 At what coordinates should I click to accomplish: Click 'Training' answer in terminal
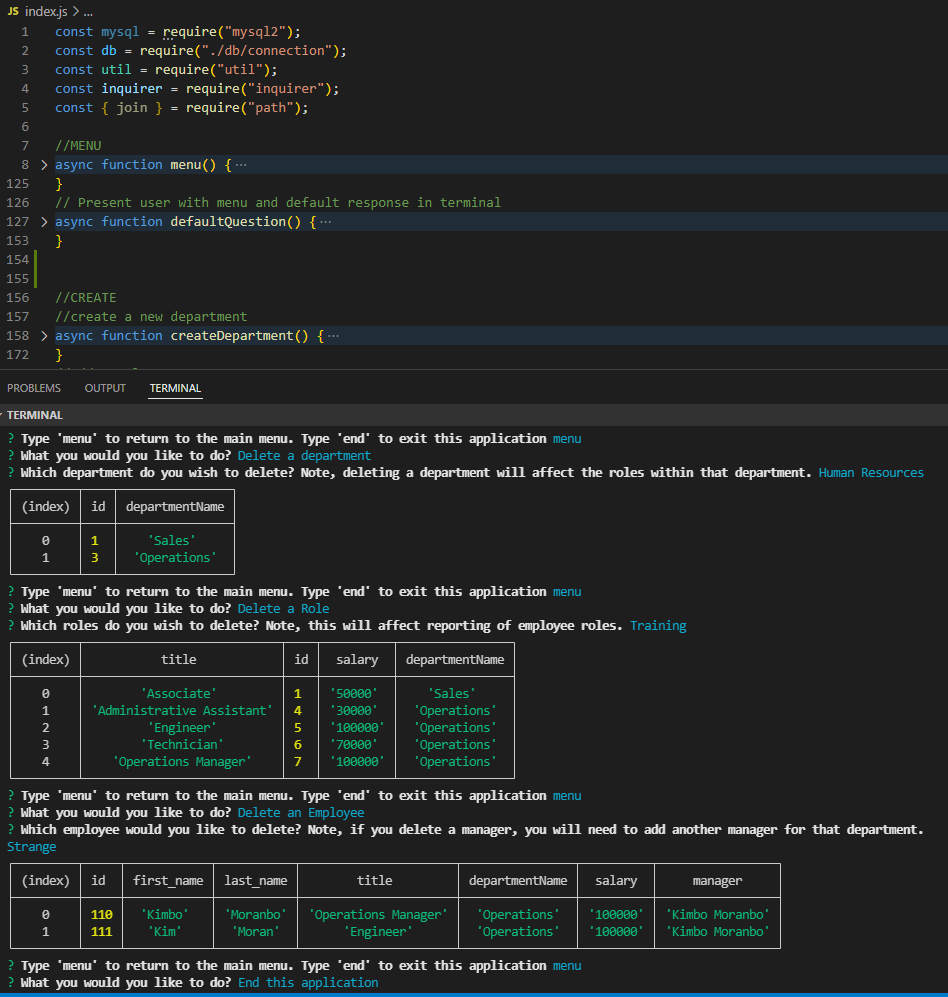pyautogui.click(x=658, y=626)
